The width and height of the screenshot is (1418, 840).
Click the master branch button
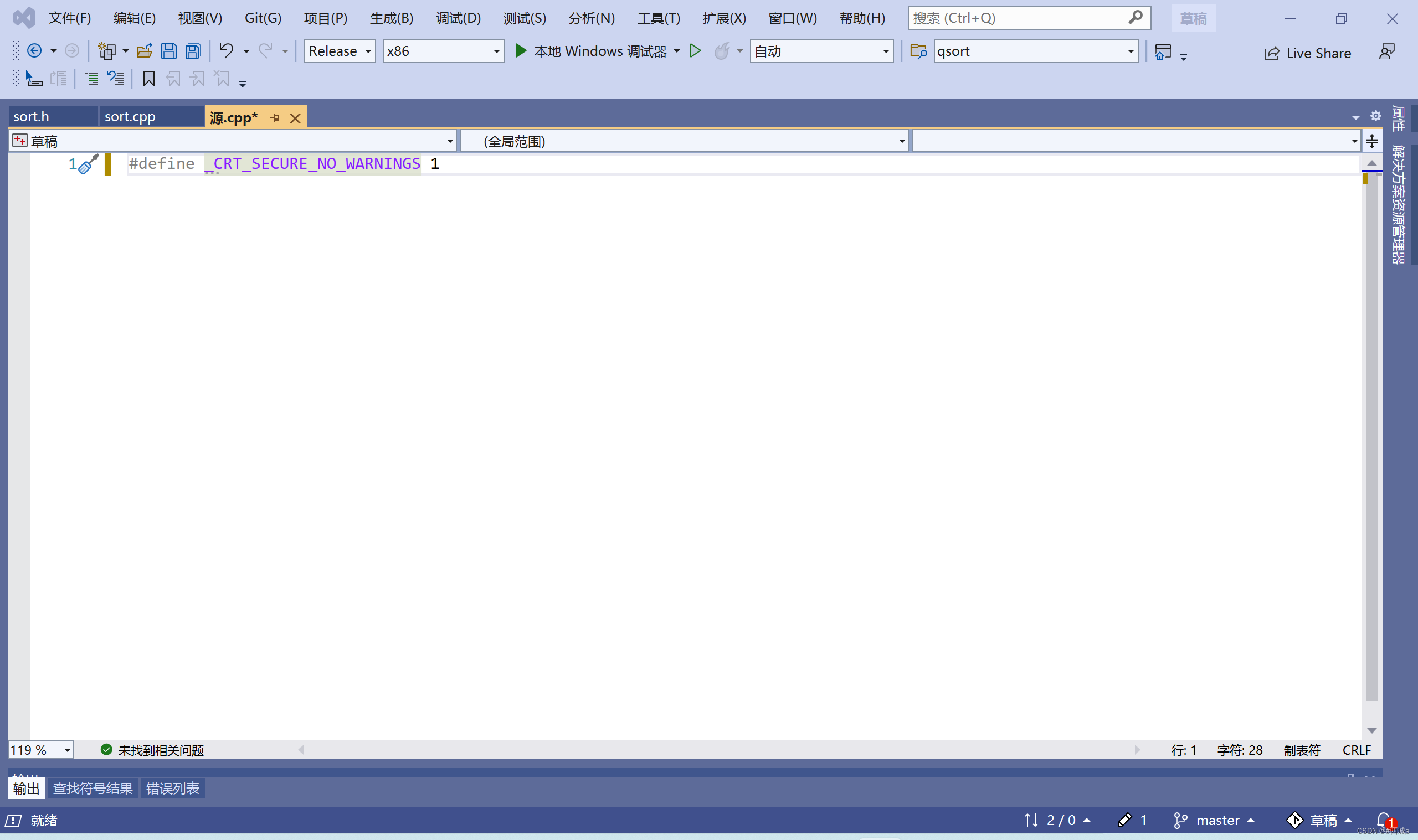click(x=1214, y=820)
